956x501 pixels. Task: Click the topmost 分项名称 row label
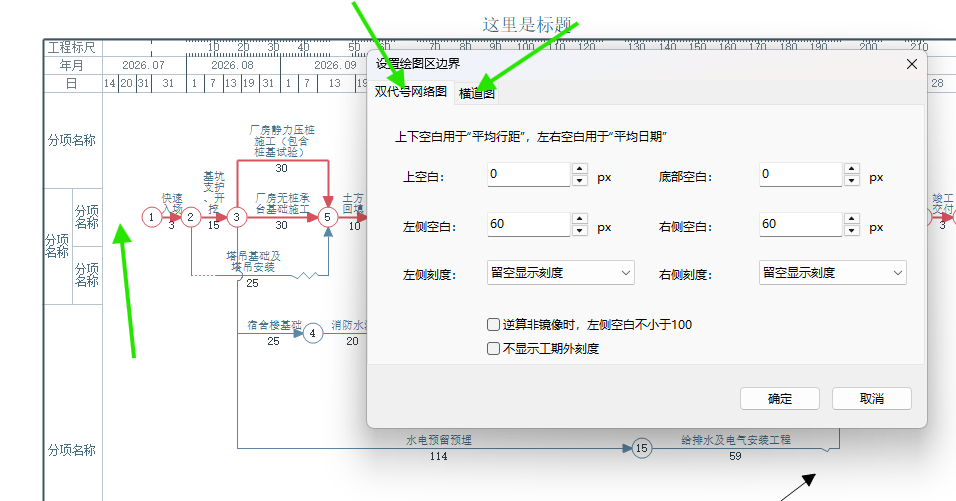(x=72, y=140)
